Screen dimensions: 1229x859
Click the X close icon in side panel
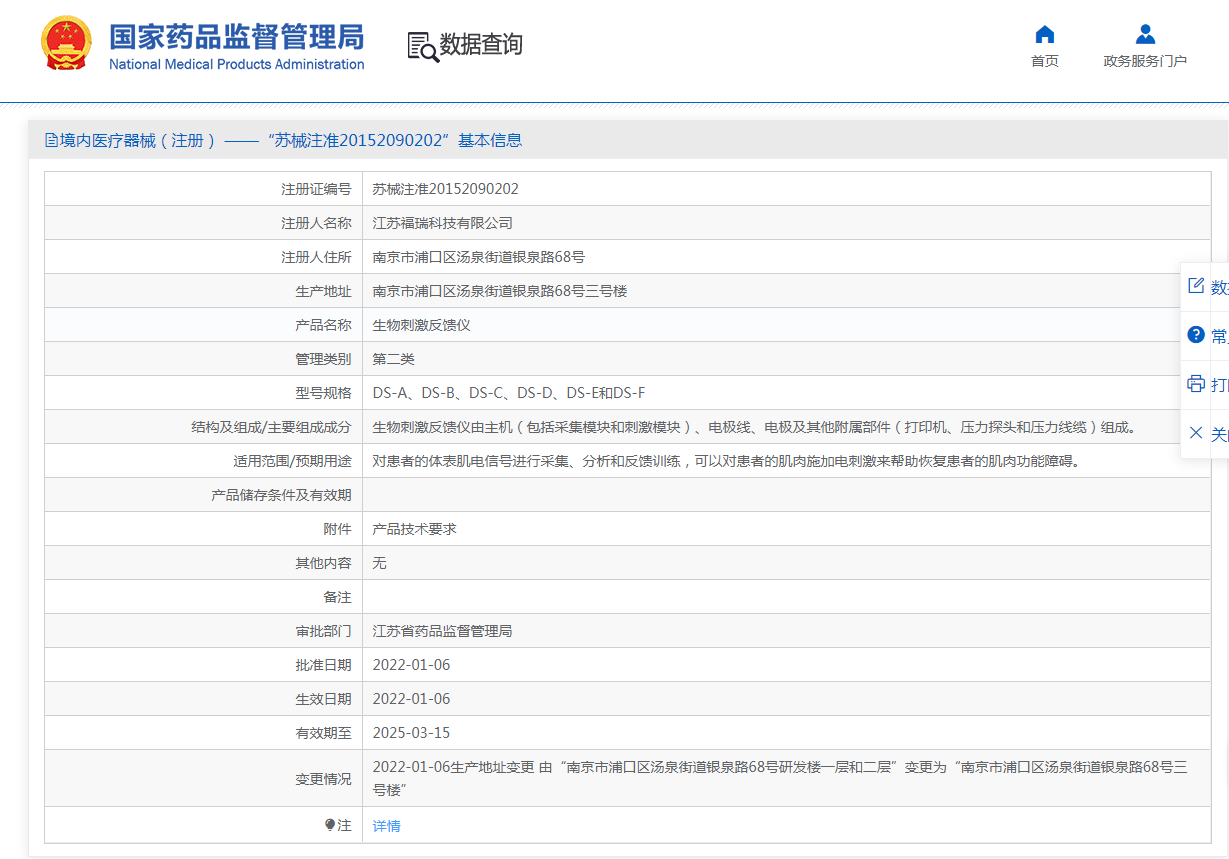coord(1196,433)
